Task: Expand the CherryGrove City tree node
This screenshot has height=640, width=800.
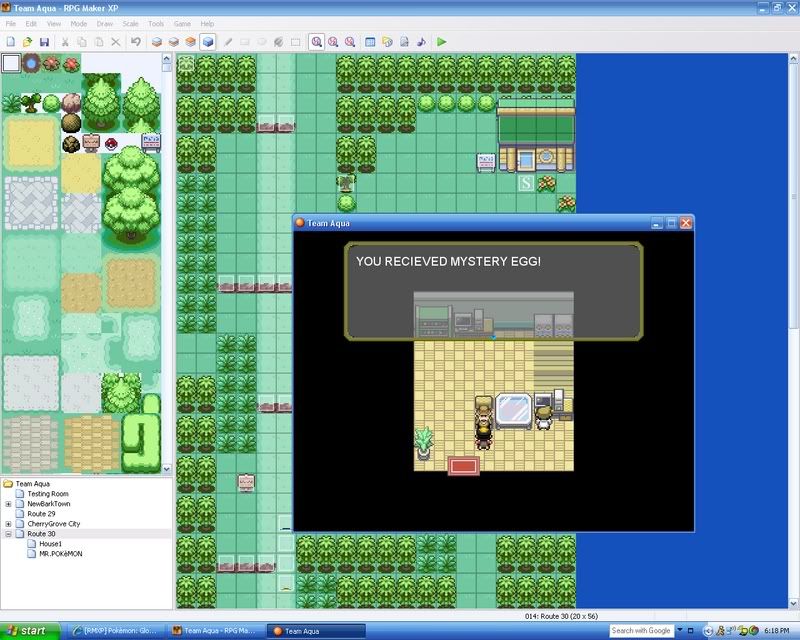Action: 8,524
